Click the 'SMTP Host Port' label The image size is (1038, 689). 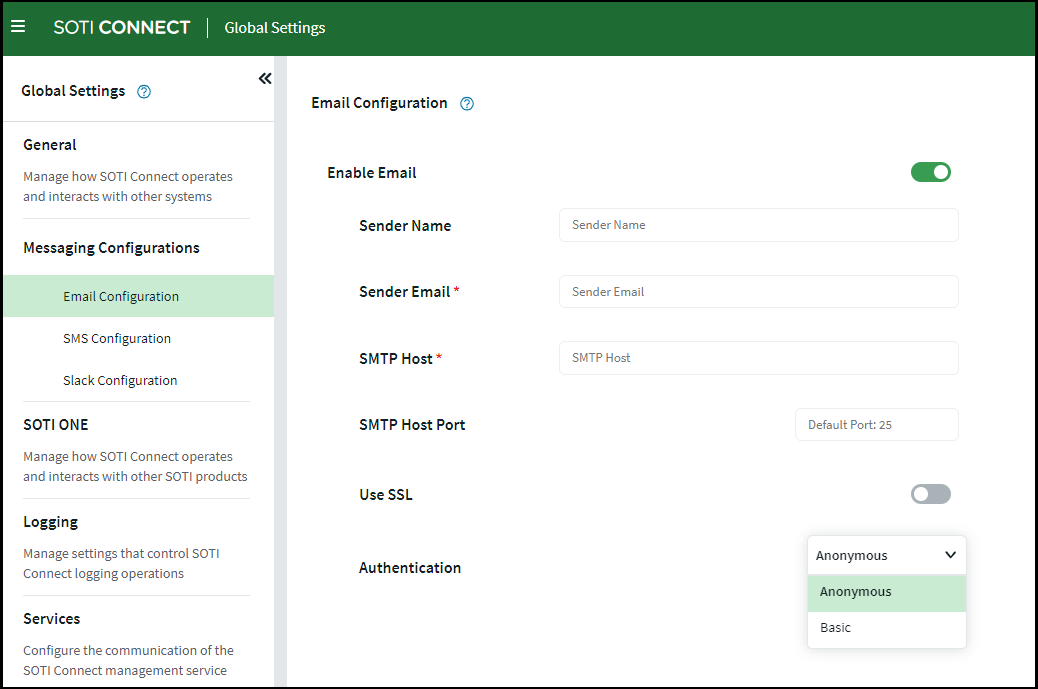point(412,425)
